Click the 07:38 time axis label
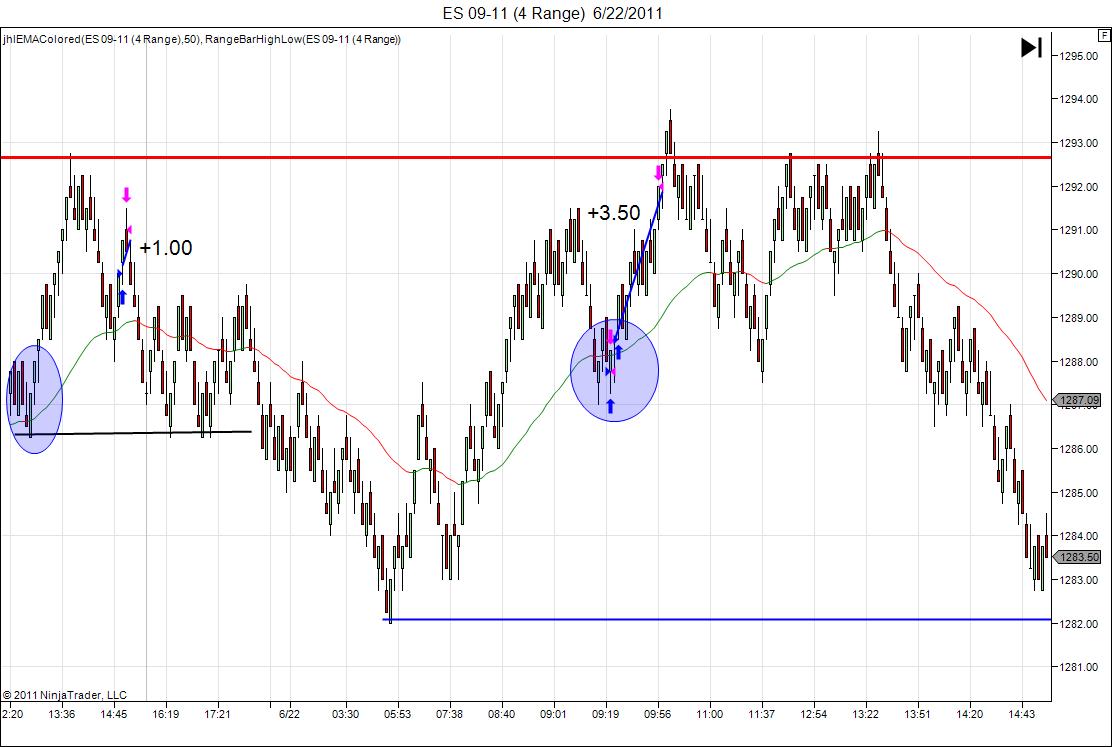 pos(449,714)
